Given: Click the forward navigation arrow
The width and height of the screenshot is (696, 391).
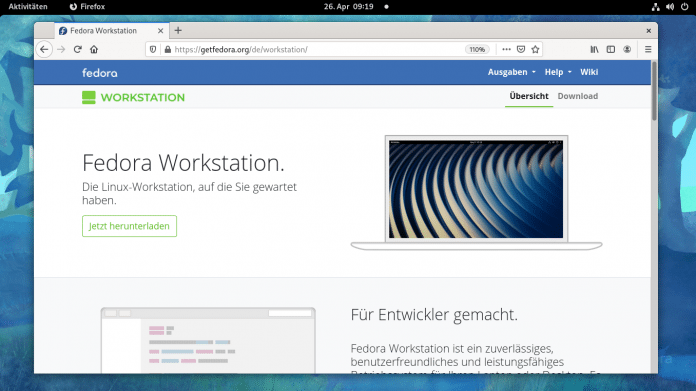Looking at the screenshot, I should 61,49.
